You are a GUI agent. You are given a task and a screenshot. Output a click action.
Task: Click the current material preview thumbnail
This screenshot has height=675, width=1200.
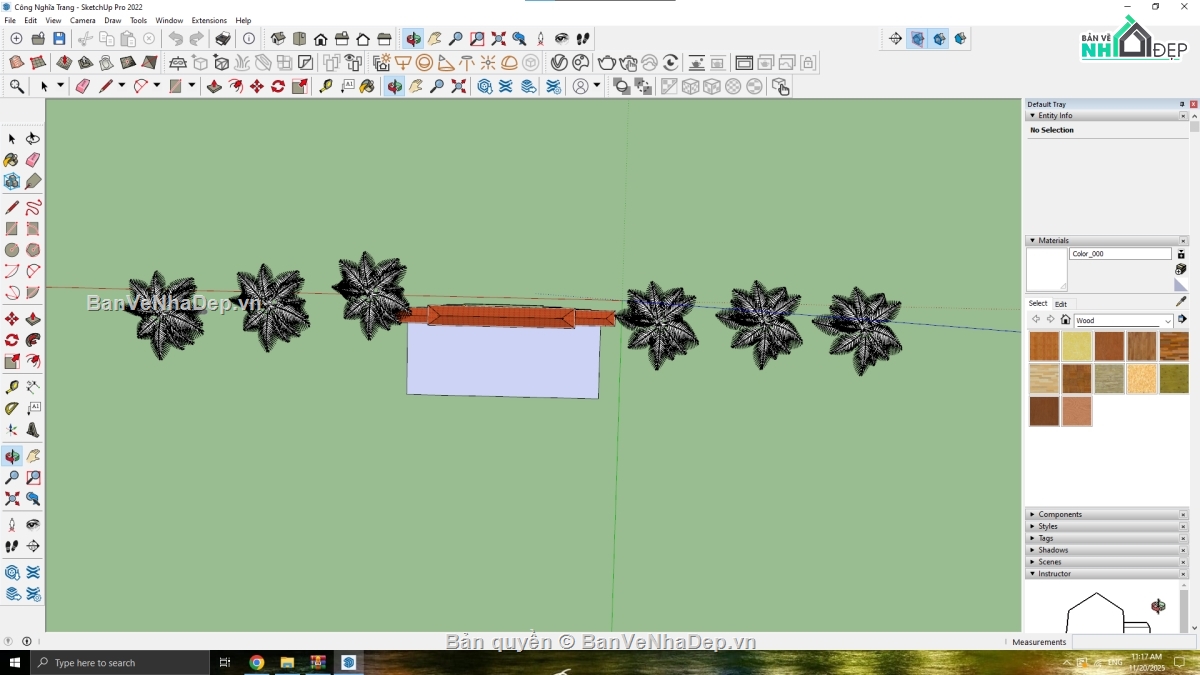point(1047,270)
